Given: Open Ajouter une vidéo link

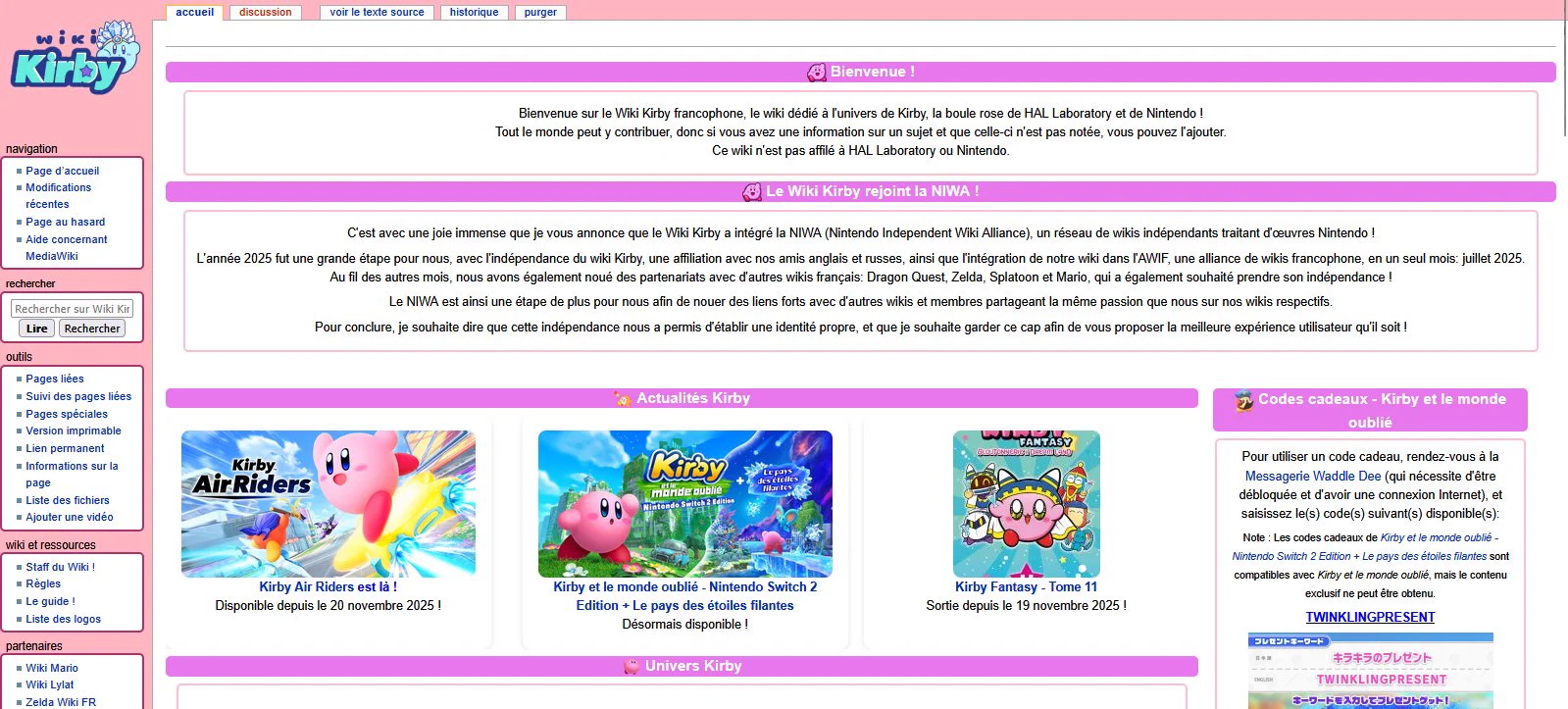Looking at the screenshot, I should point(70,517).
